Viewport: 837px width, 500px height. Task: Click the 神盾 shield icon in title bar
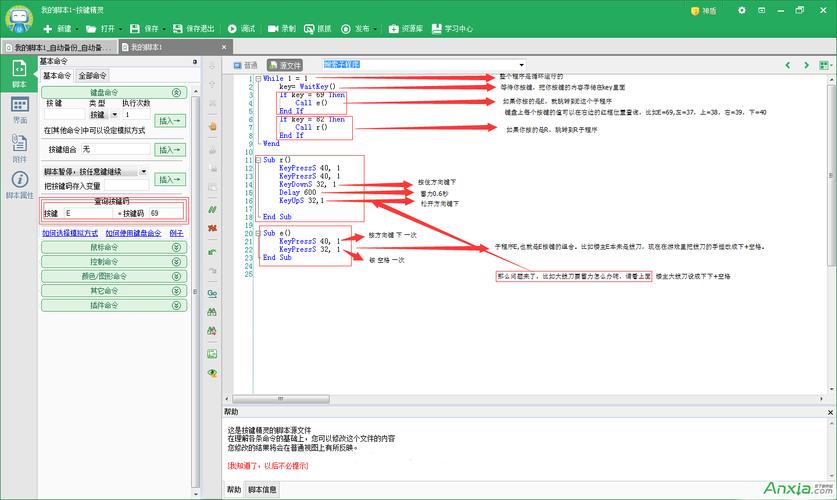click(694, 11)
